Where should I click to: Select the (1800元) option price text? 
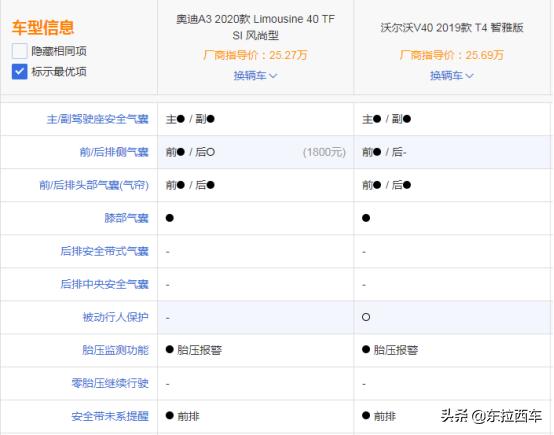[324, 152]
